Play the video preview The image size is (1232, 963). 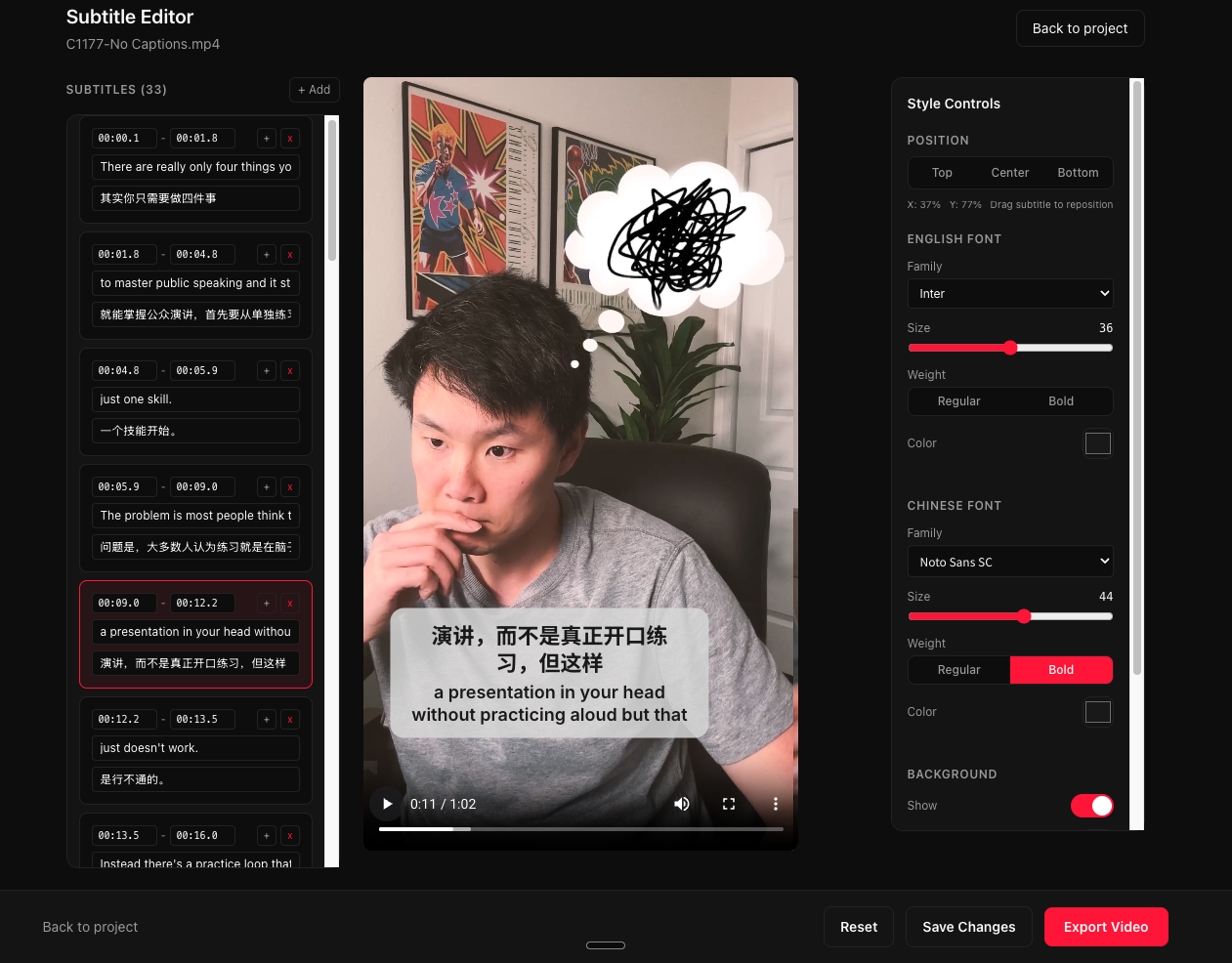pyautogui.click(x=388, y=804)
